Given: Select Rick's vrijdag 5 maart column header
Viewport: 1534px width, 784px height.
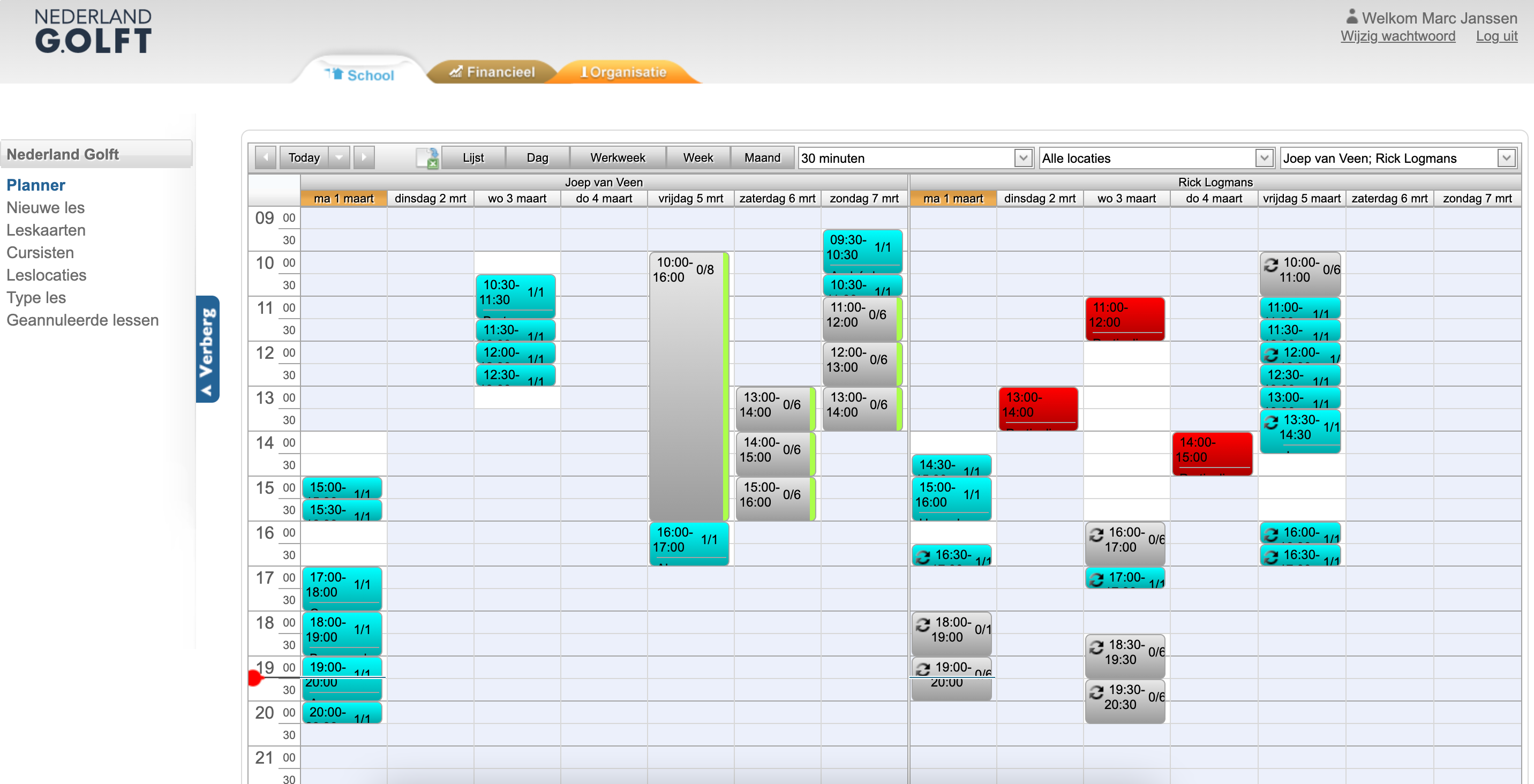Looking at the screenshot, I should [x=1302, y=198].
